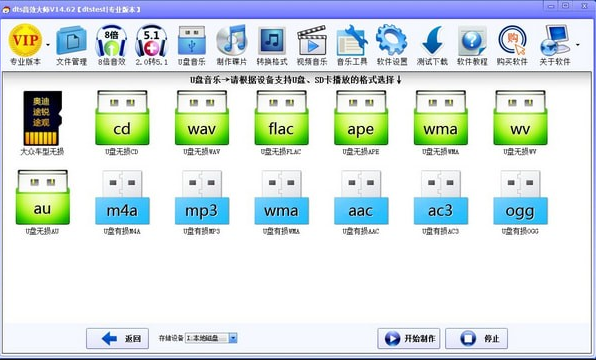The width and height of the screenshot is (596, 360).
Task: Close the dts音效大师 window
Action: point(584,6)
